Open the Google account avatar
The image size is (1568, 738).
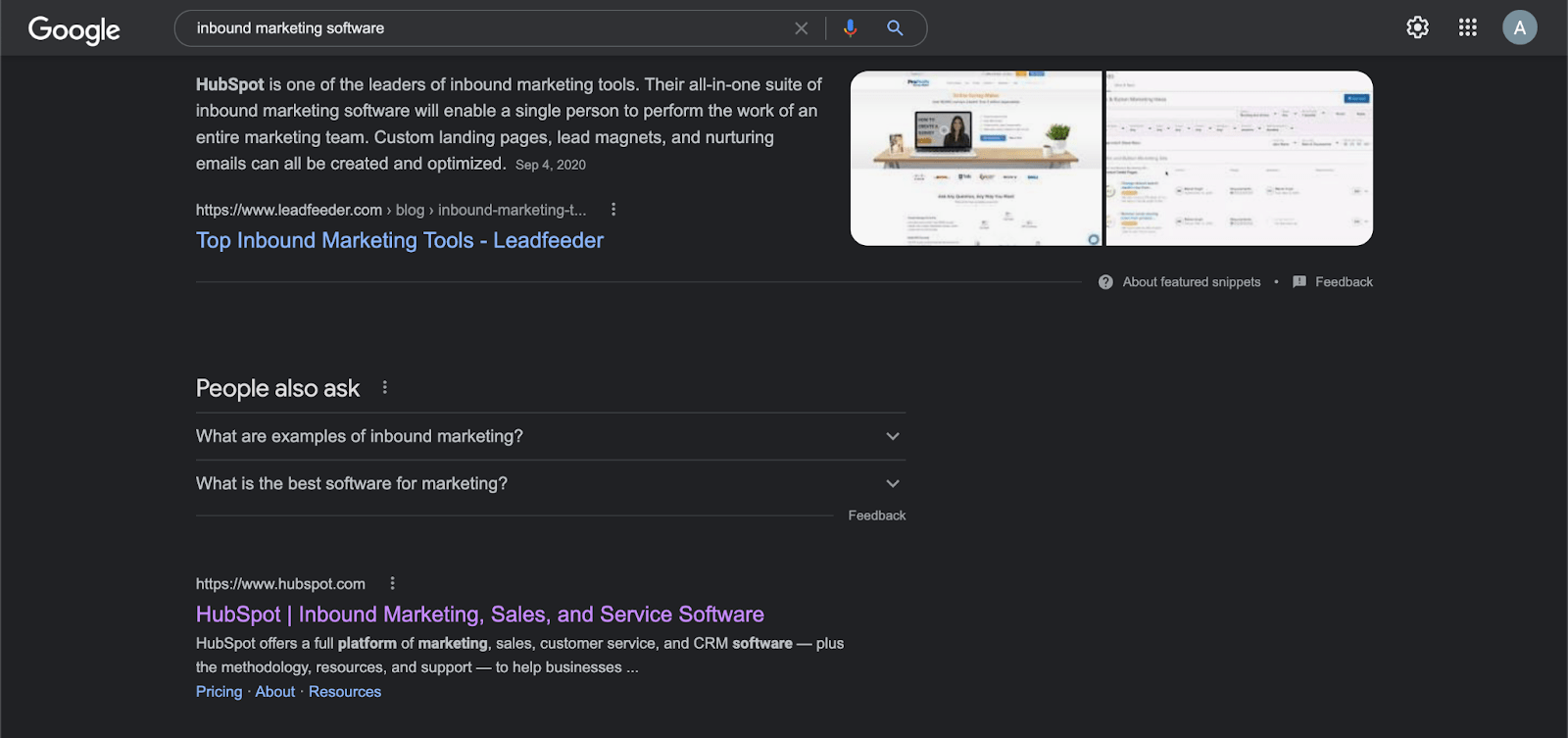pos(1519,27)
